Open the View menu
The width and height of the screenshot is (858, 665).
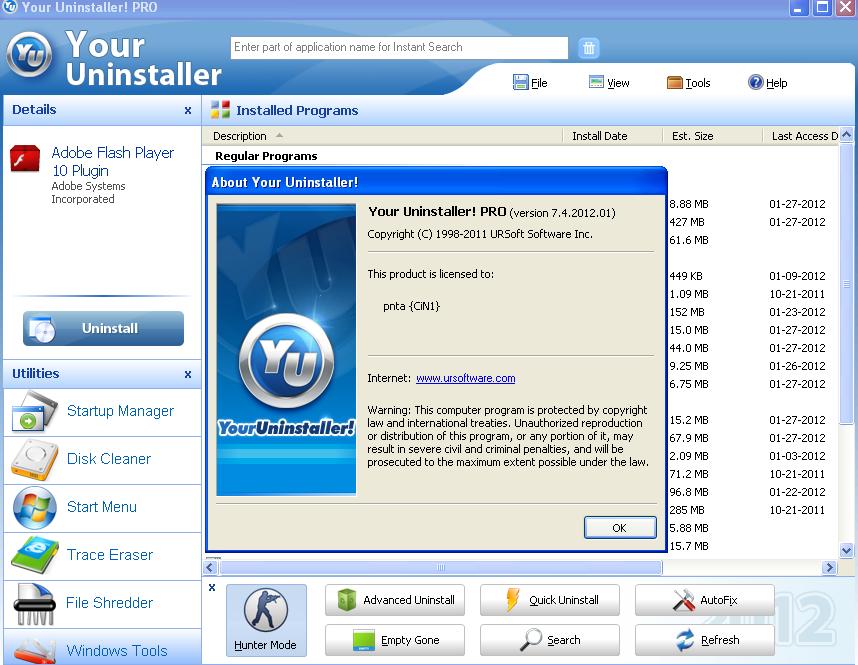point(608,83)
